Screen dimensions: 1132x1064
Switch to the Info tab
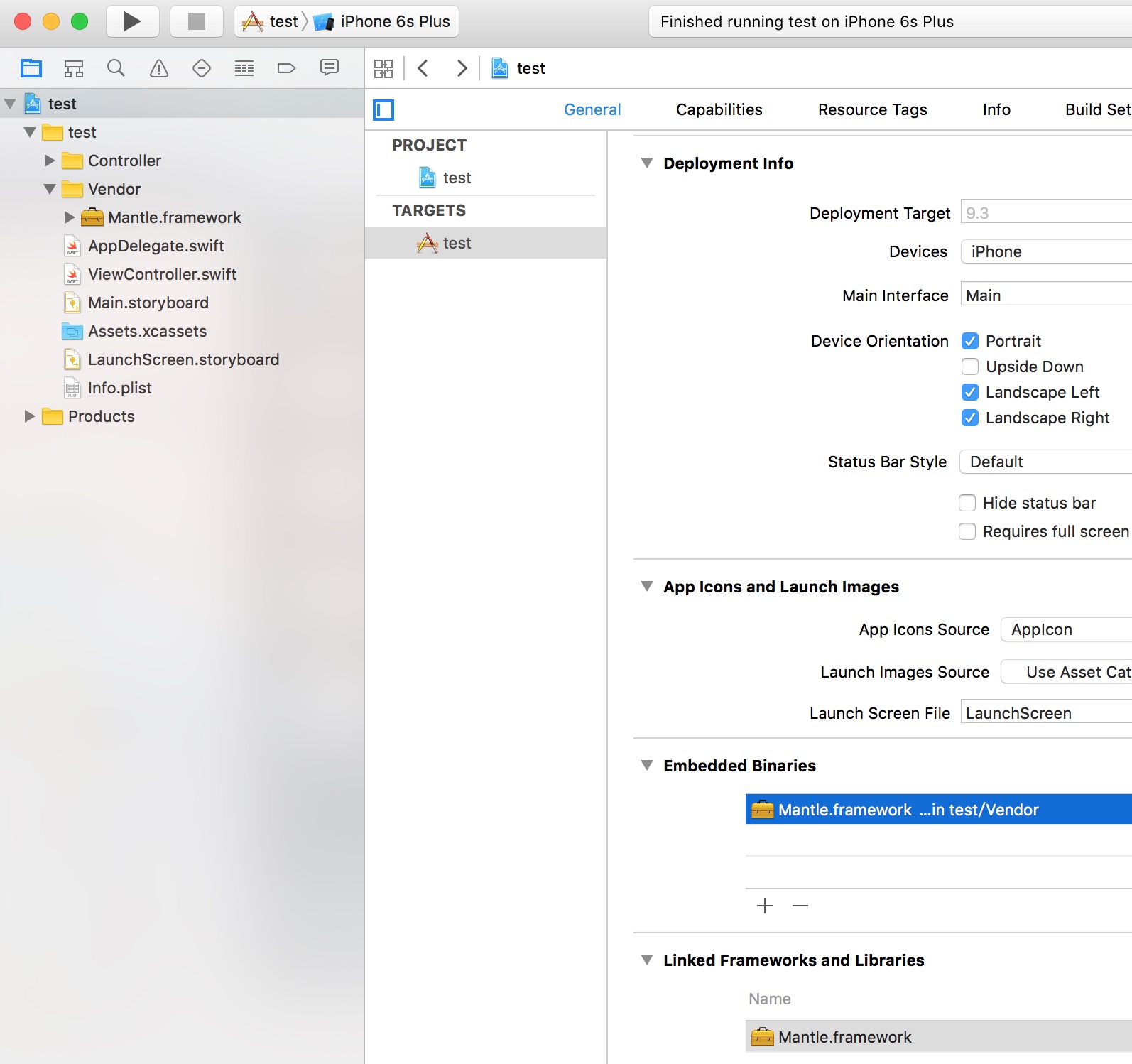click(x=996, y=109)
